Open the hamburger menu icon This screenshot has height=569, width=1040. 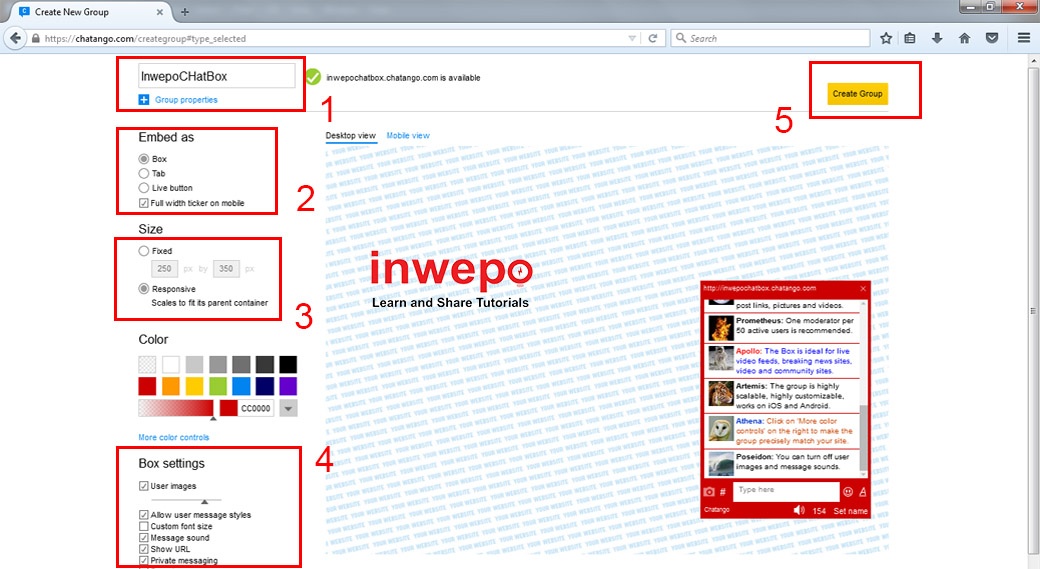tap(1024, 38)
